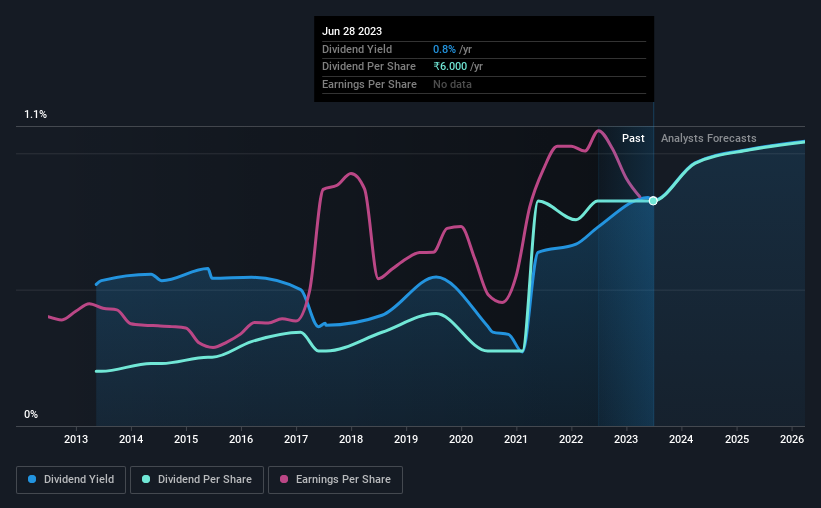The image size is (821, 508).
Task: Click the 2013 x-axis label
Action: tap(76, 439)
